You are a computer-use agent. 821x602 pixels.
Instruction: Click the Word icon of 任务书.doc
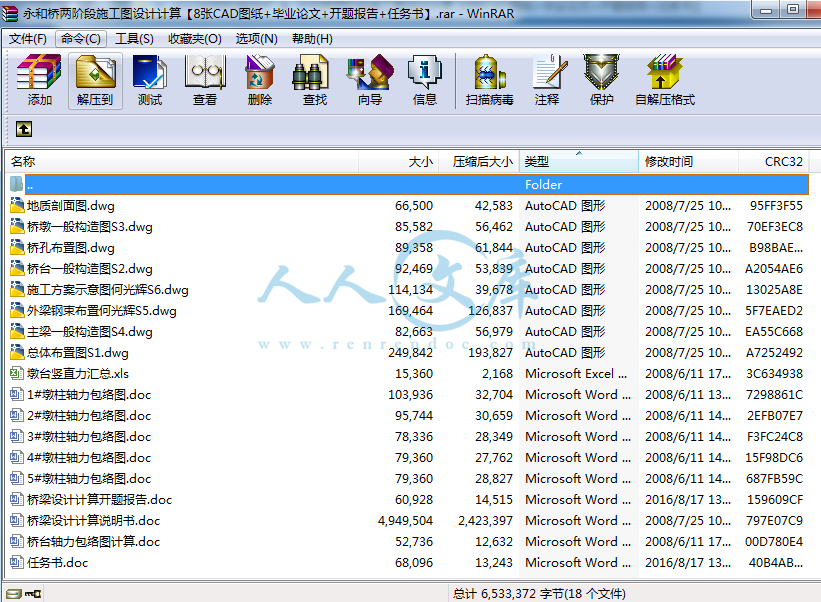click(x=17, y=562)
